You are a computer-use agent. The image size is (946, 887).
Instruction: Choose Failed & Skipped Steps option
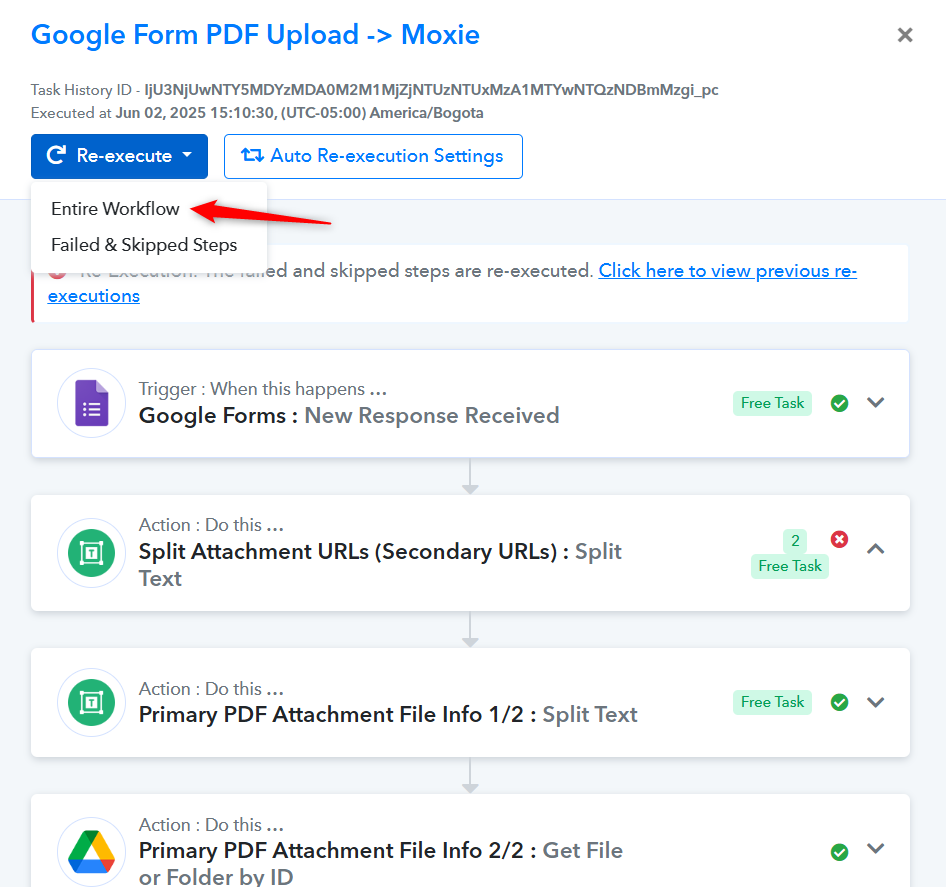(x=144, y=245)
